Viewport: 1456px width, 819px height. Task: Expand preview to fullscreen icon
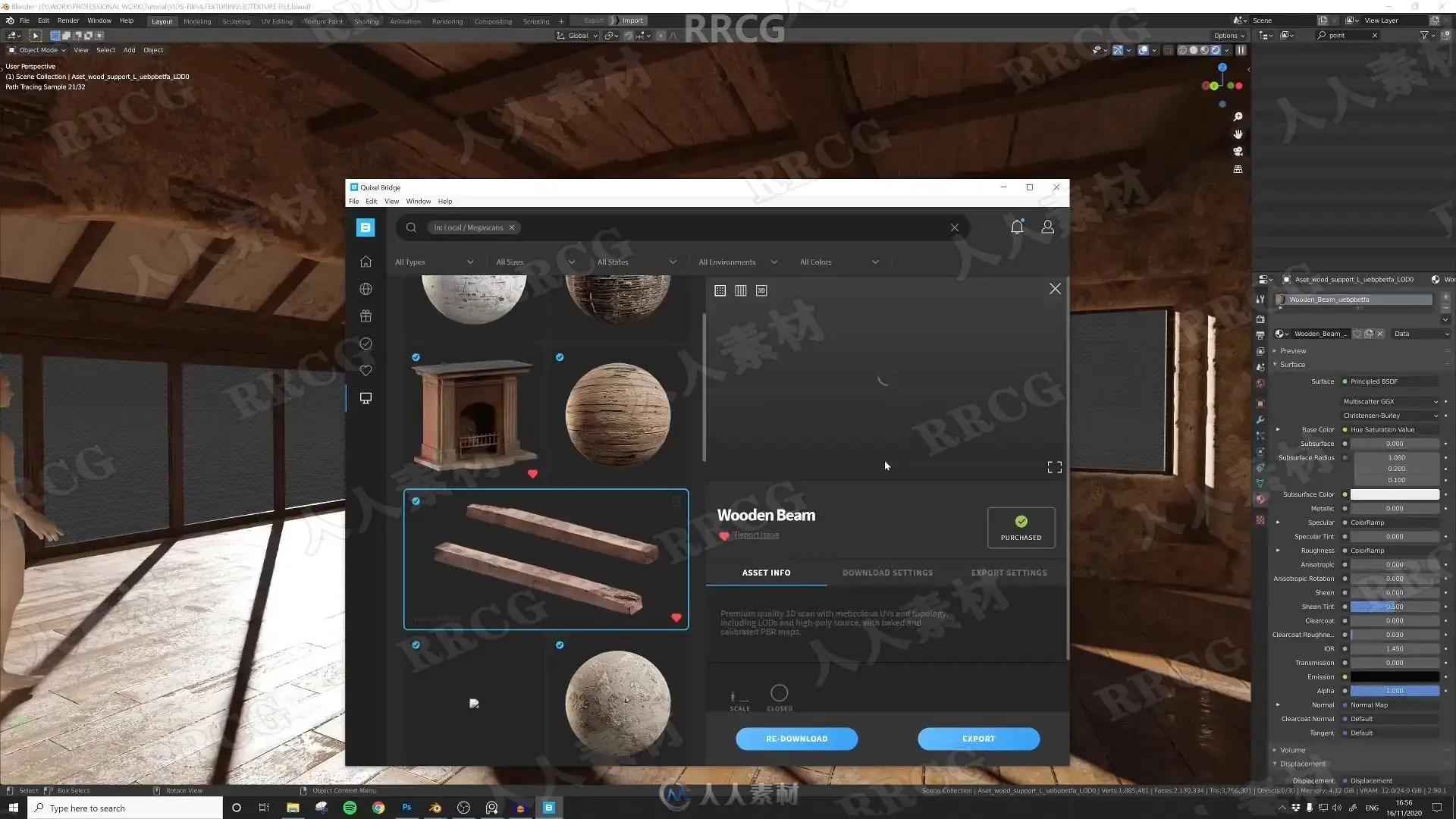pyautogui.click(x=1054, y=467)
